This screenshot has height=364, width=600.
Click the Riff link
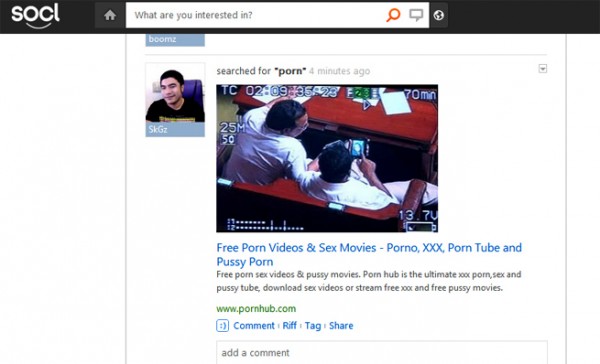tap(290, 326)
